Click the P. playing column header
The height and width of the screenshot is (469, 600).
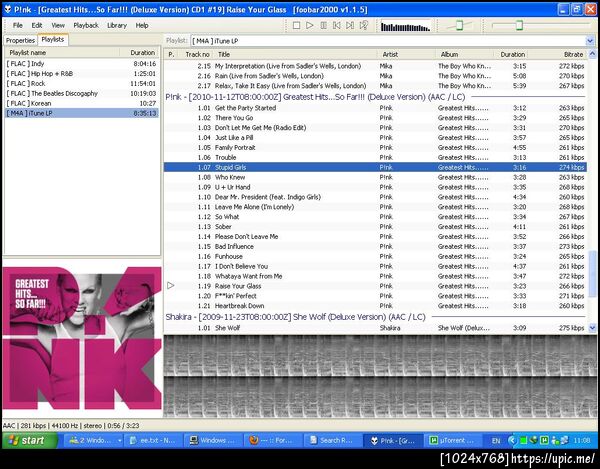(171, 54)
